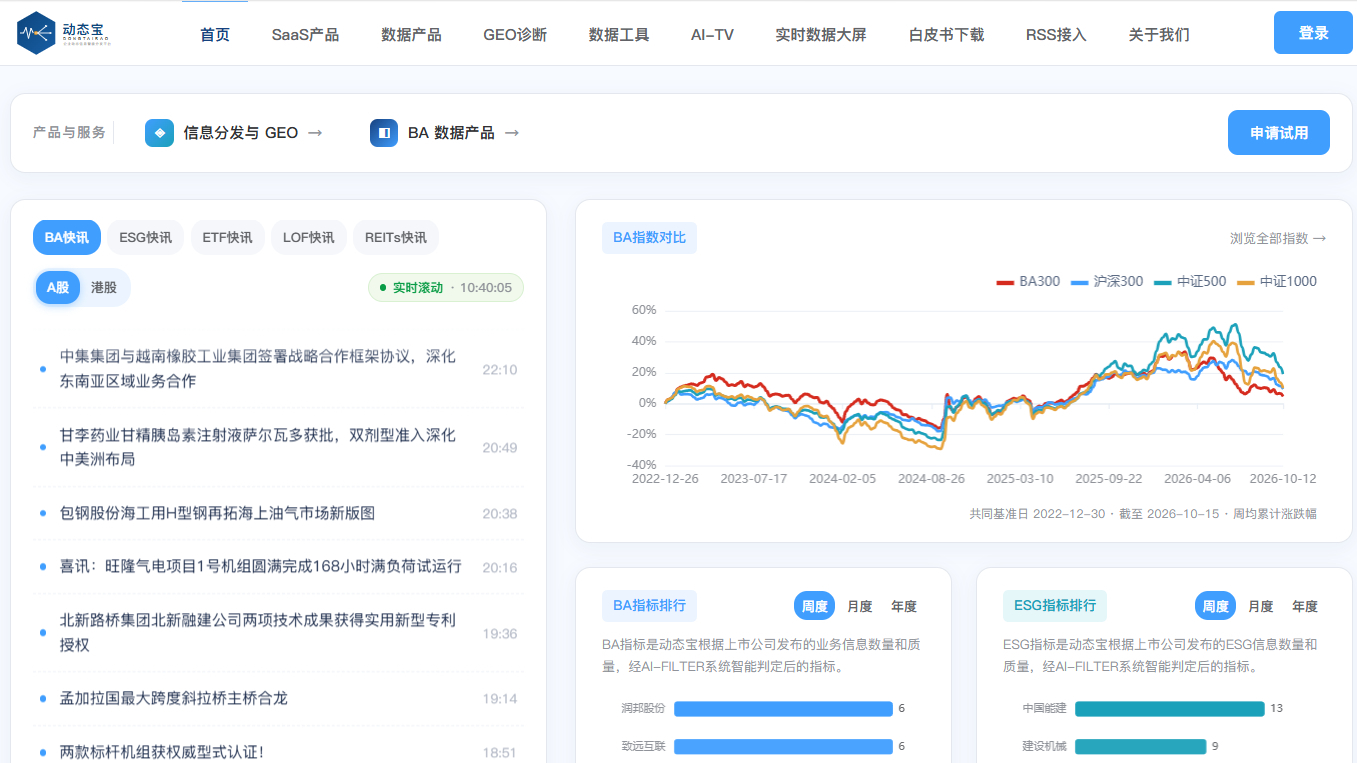This screenshot has width=1357, height=763.
Task: Select 年度 in BA指标排行 card
Action: [x=904, y=606]
